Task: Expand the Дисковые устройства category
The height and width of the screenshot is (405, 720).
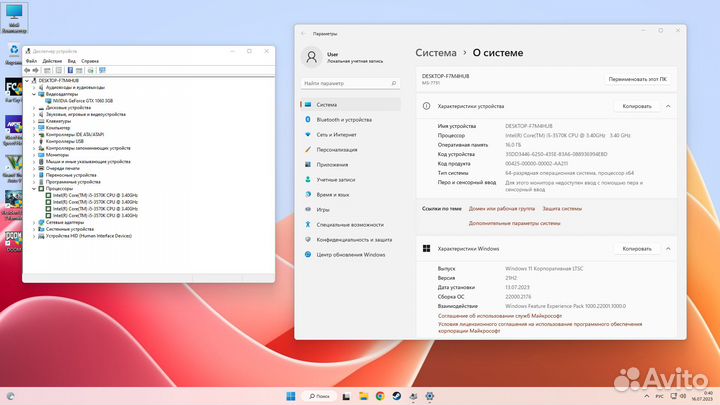Action: tap(34, 107)
